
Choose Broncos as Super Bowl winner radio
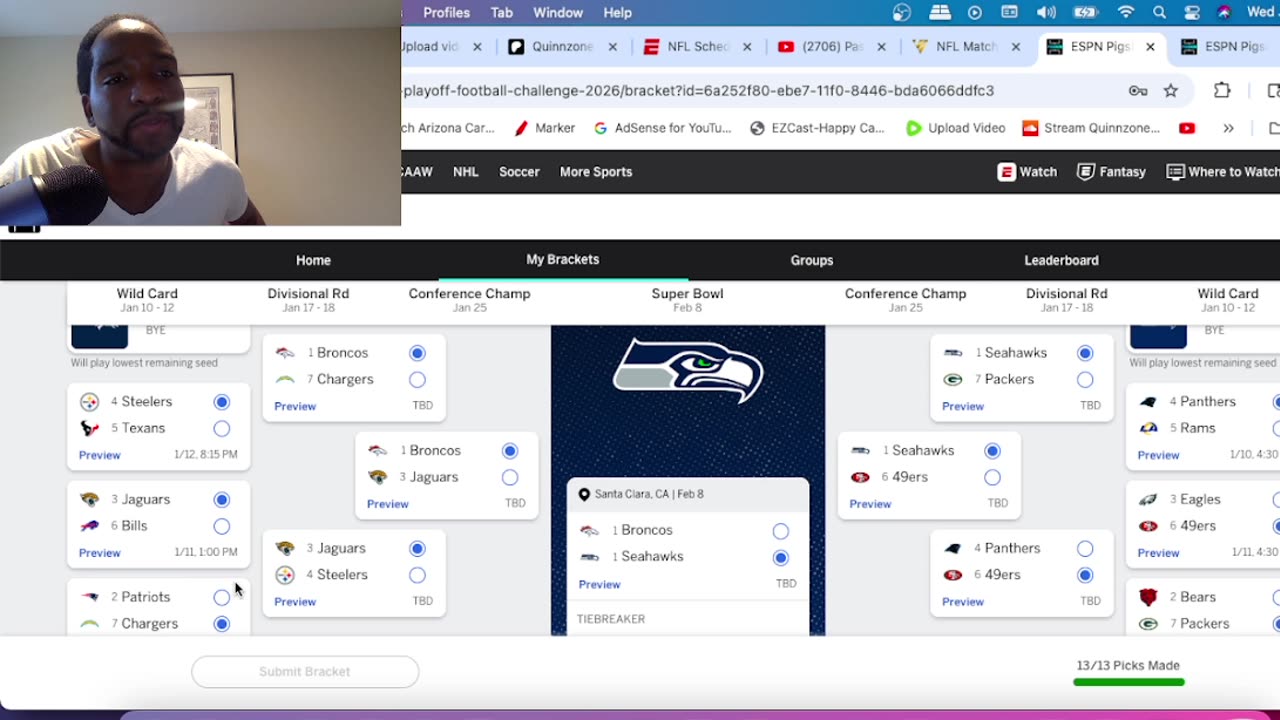click(780, 531)
